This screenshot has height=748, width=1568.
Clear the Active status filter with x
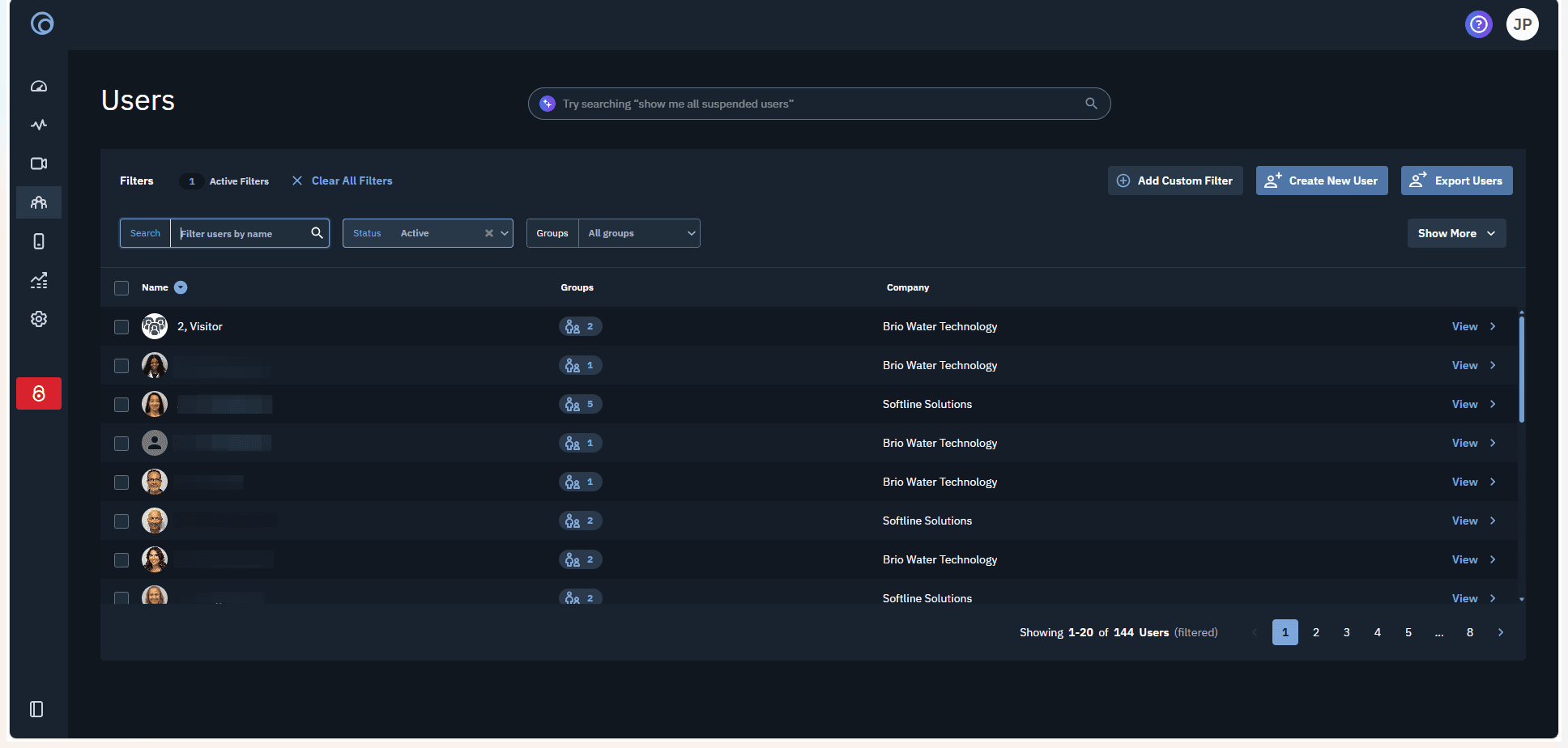pyautogui.click(x=489, y=233)
